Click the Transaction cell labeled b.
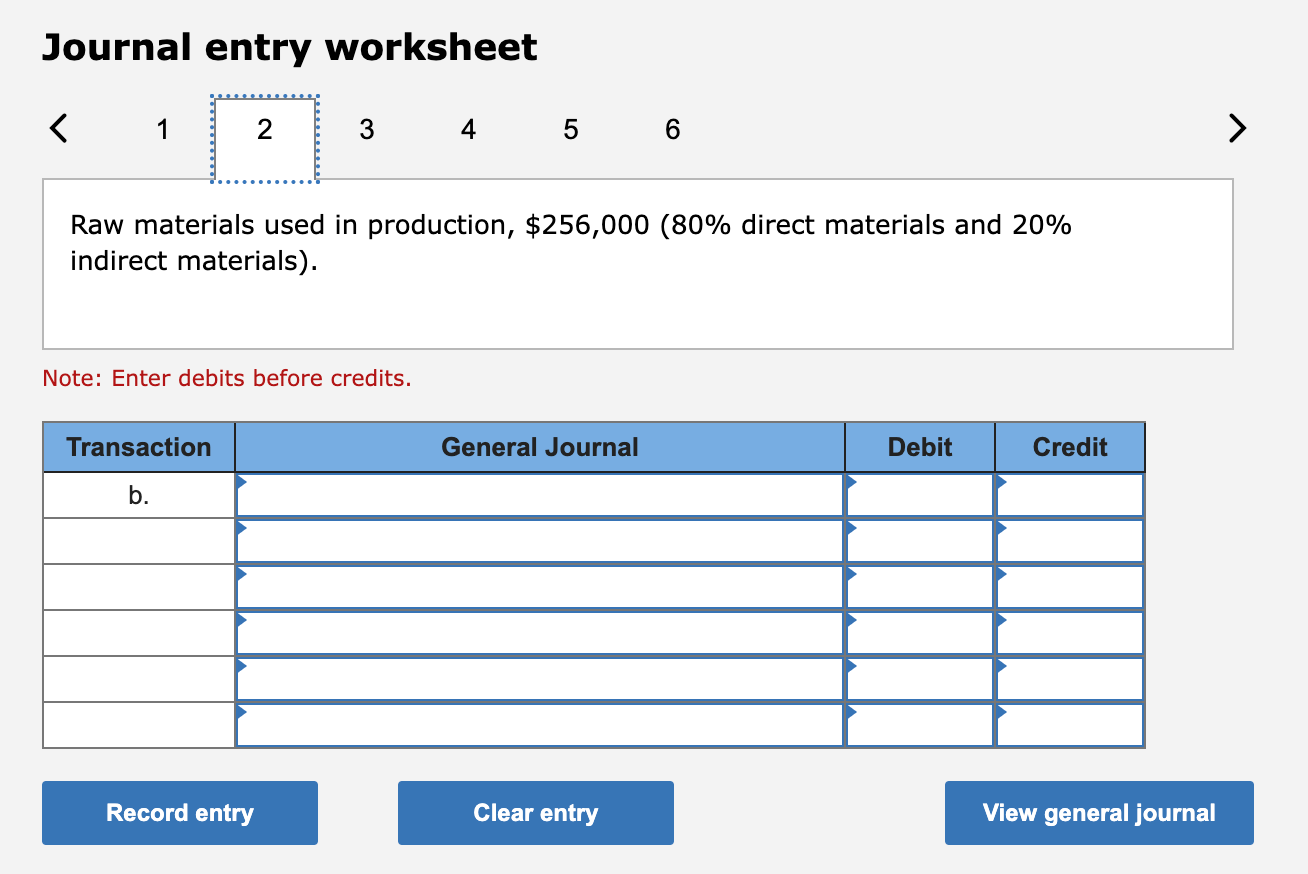The width and height of the screenshot is (1308, 874). click(138, 494)
